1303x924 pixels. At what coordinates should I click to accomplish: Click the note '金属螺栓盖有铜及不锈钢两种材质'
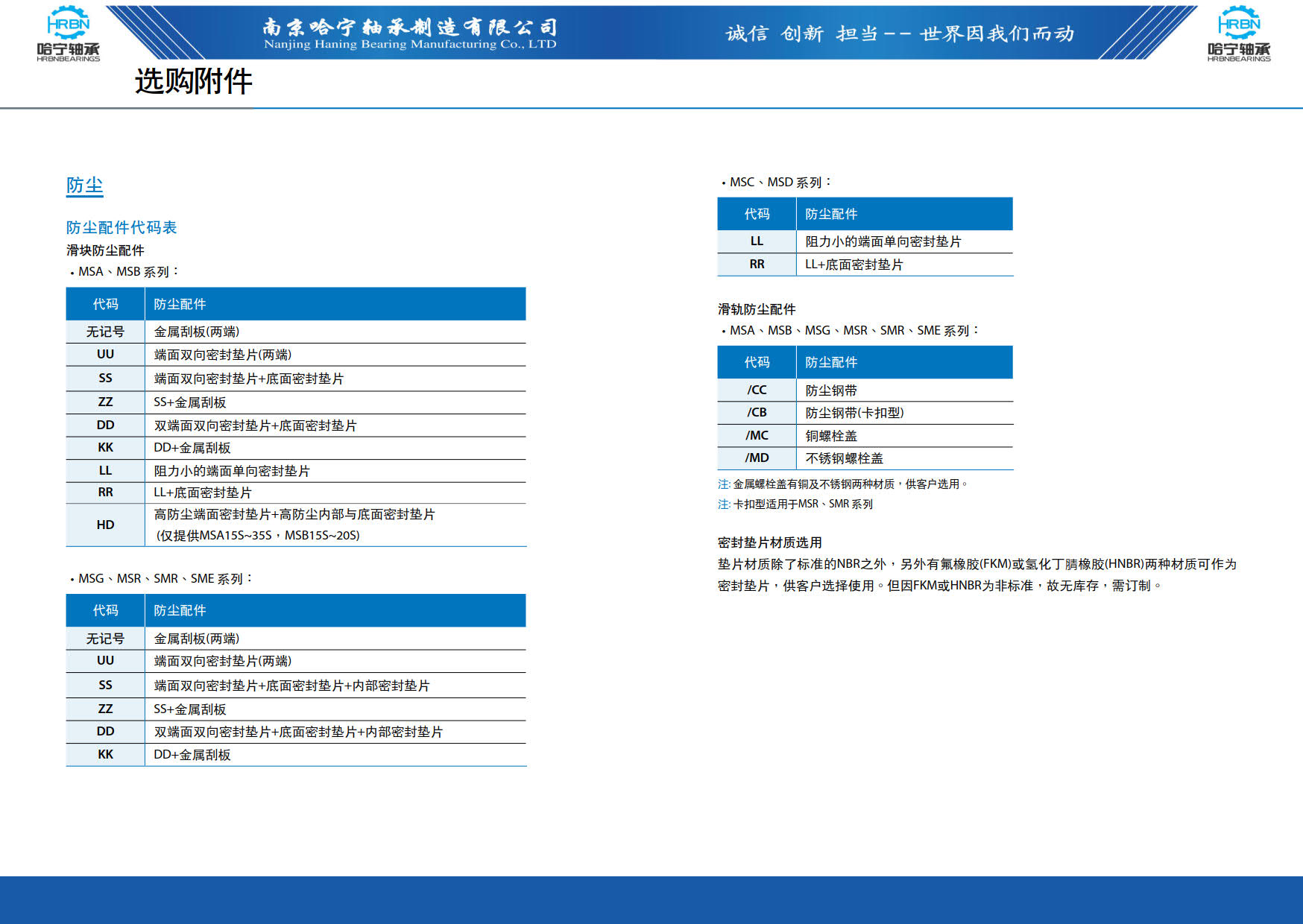(x=813, y=484)
